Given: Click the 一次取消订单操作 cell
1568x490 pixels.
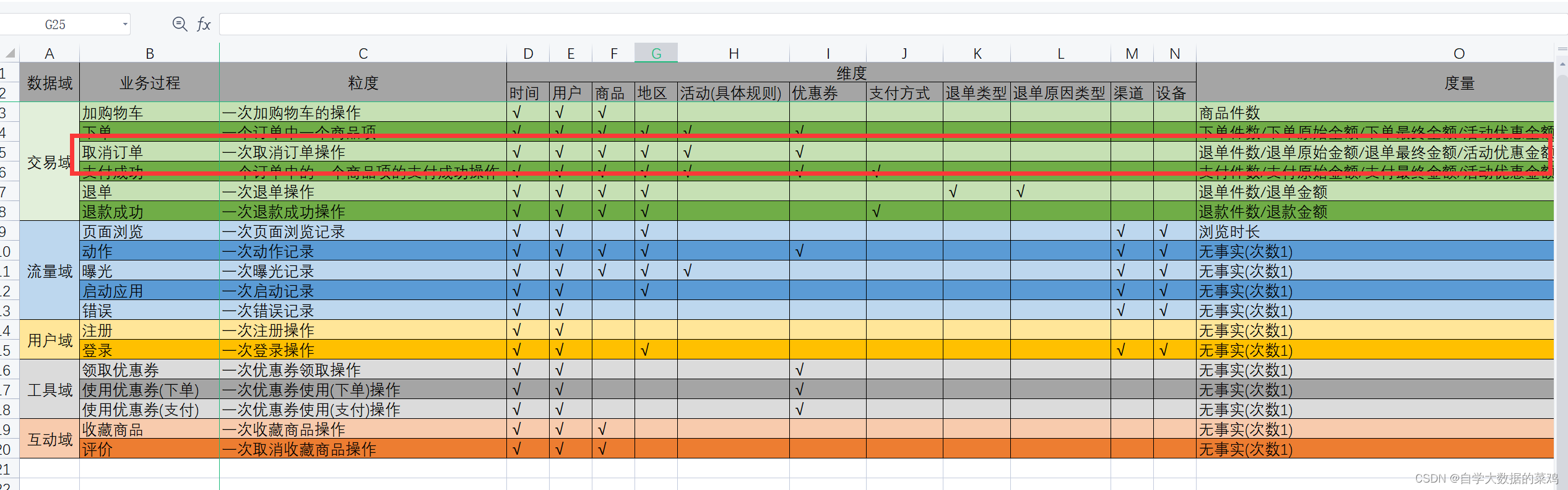Looking at the screenshot, I should click(363, 152).
